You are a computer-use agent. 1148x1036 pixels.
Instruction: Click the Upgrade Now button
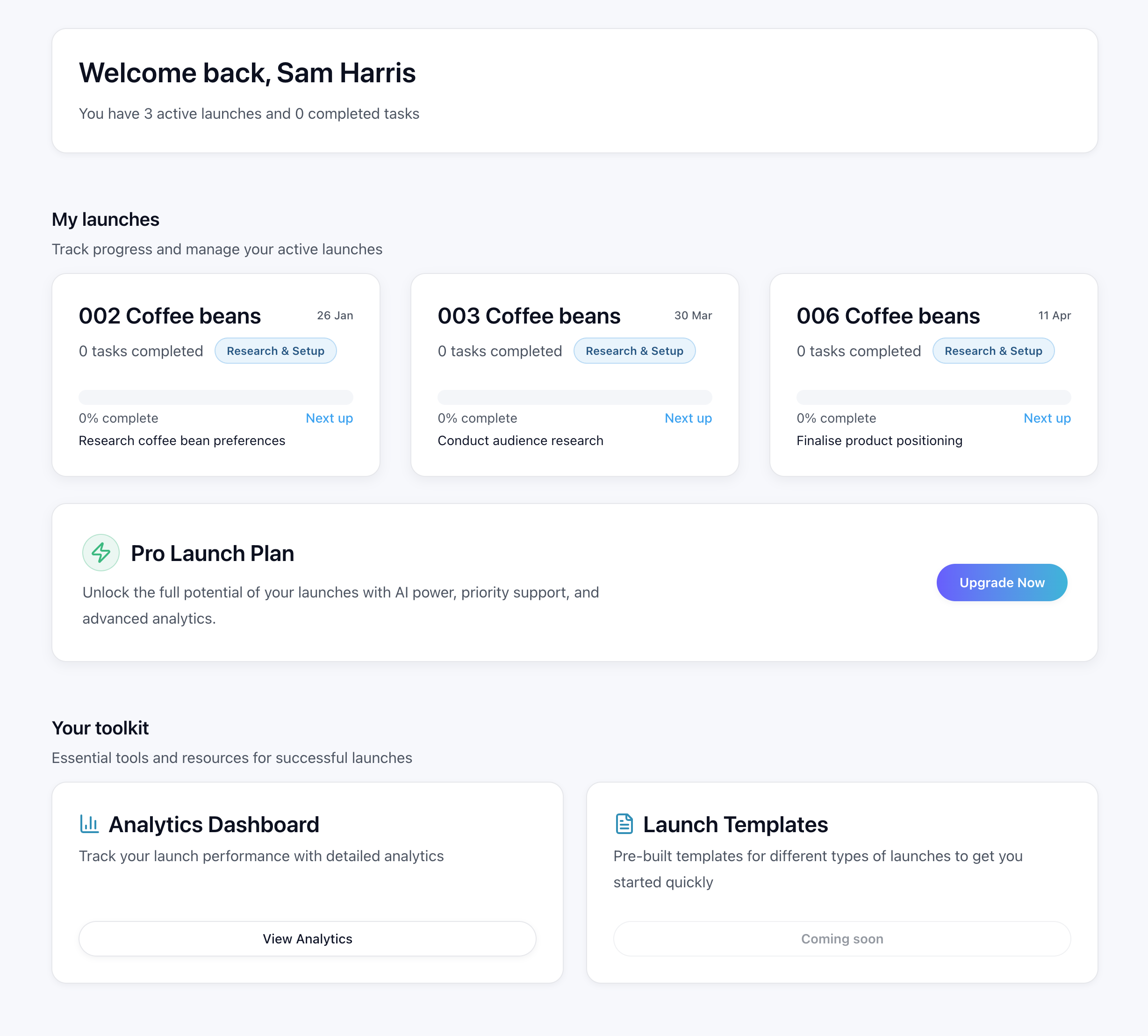1002,582
